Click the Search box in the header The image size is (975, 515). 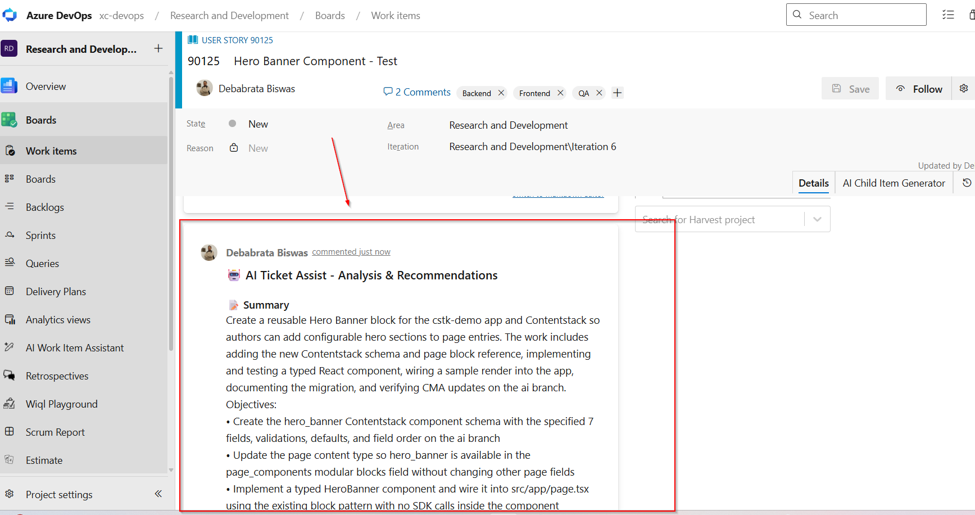tap(856, 14)
